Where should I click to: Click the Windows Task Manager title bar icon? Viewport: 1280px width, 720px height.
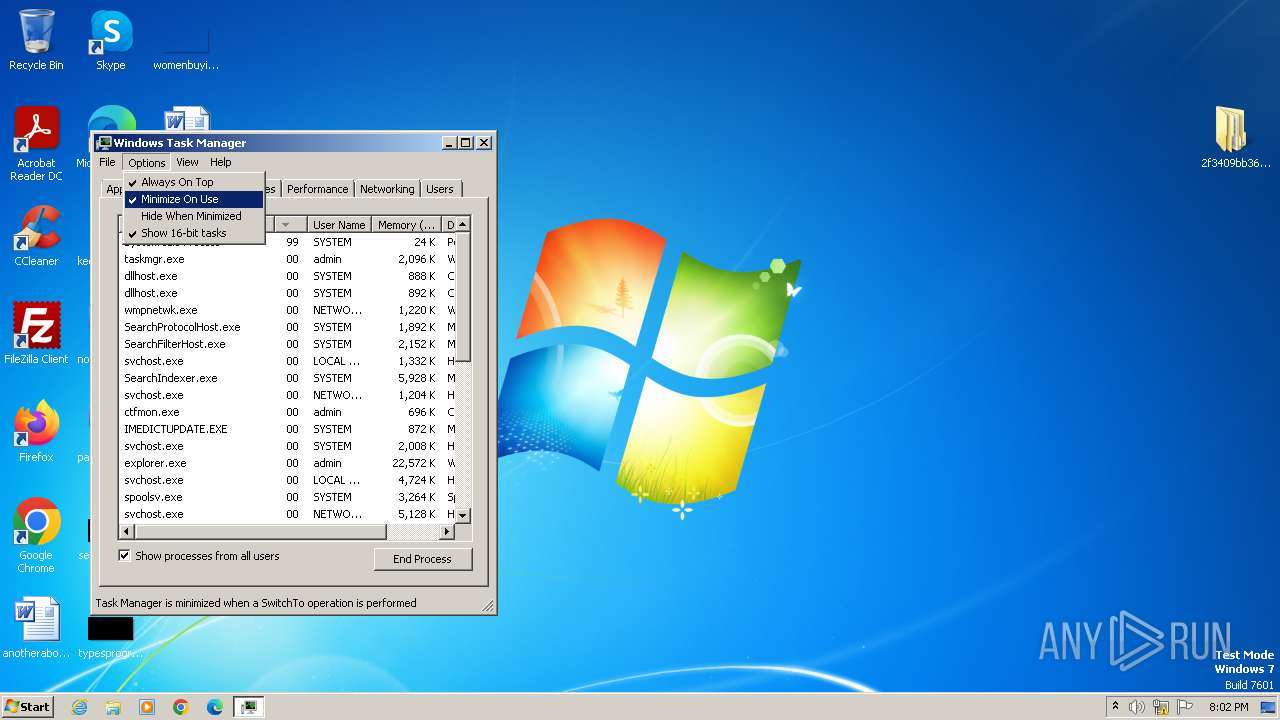[104, 143]
